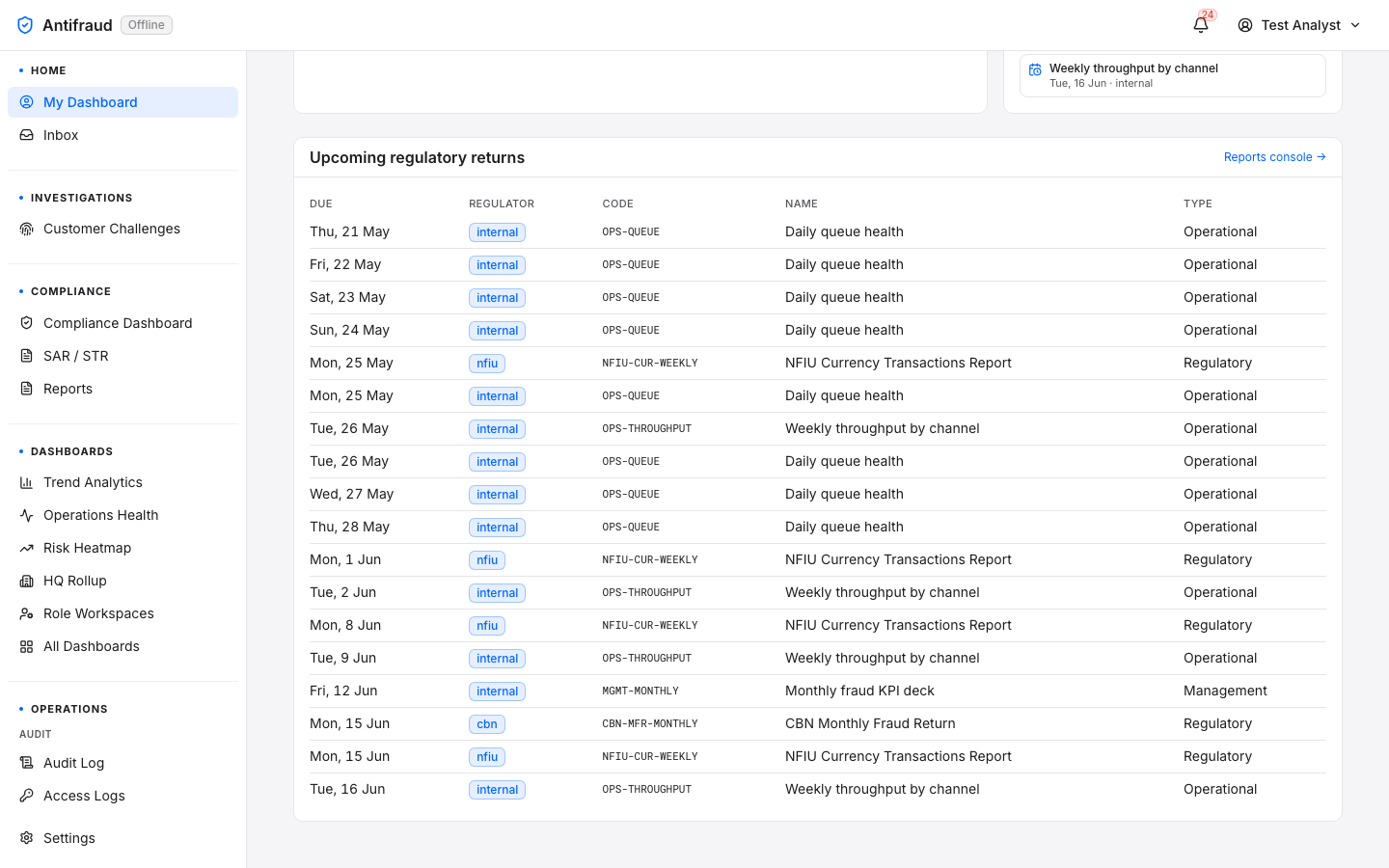The width and height of the screenshot is (1389, 868).
Task: Click the 'Upcoming regulatory returns' heading
Action: (x=417, y=157)
